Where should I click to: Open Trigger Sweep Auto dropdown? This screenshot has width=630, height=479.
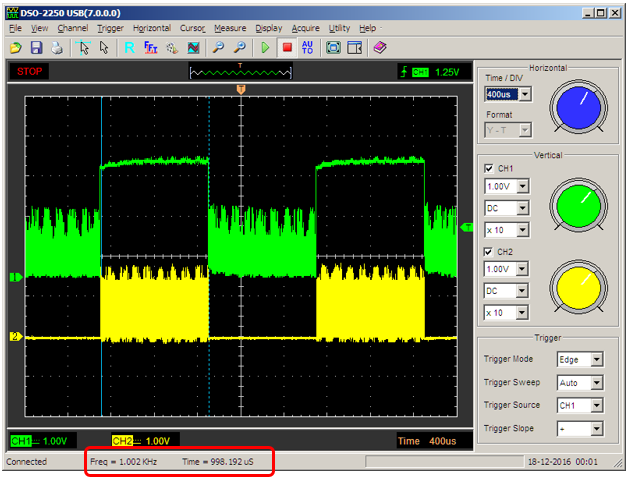(597, 383)
